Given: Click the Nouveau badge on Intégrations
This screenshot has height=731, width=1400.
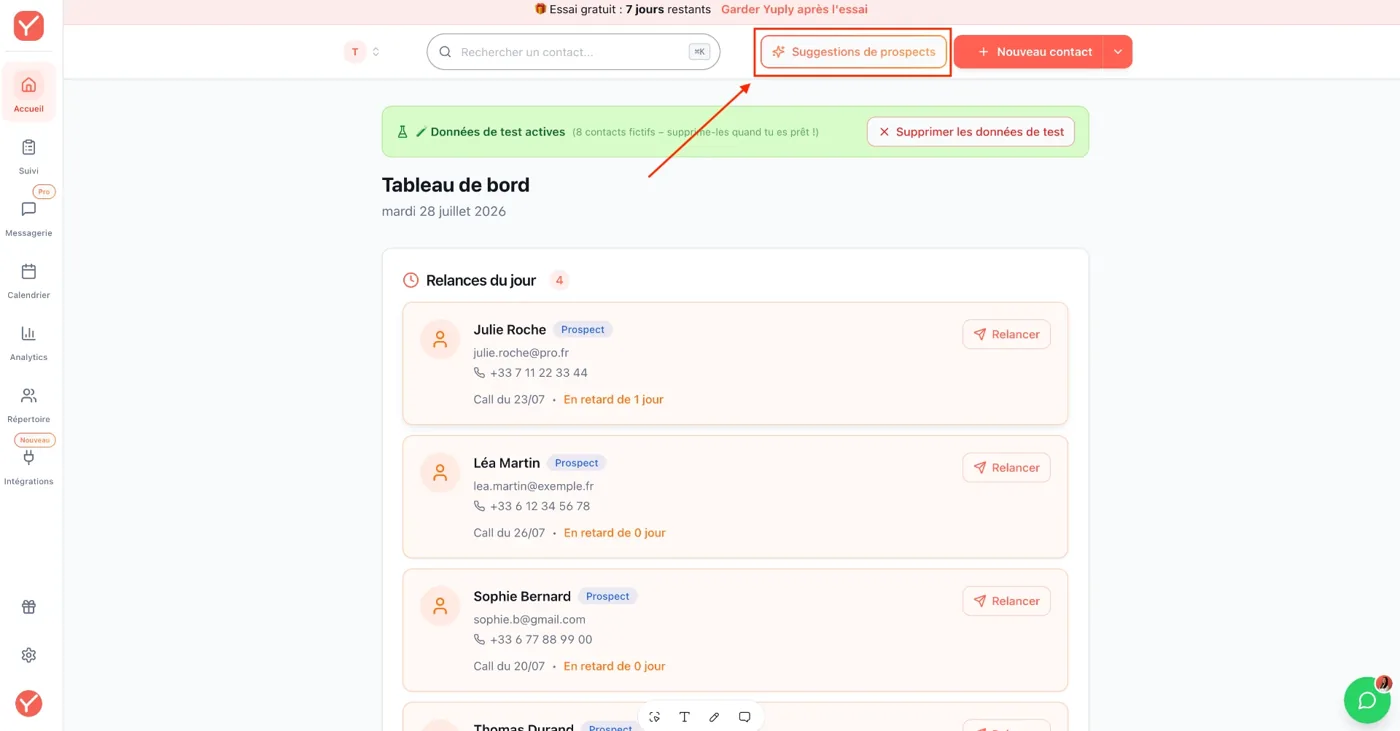Looking at the screenshot, I should pyautogui.click(x=35, y=440).
